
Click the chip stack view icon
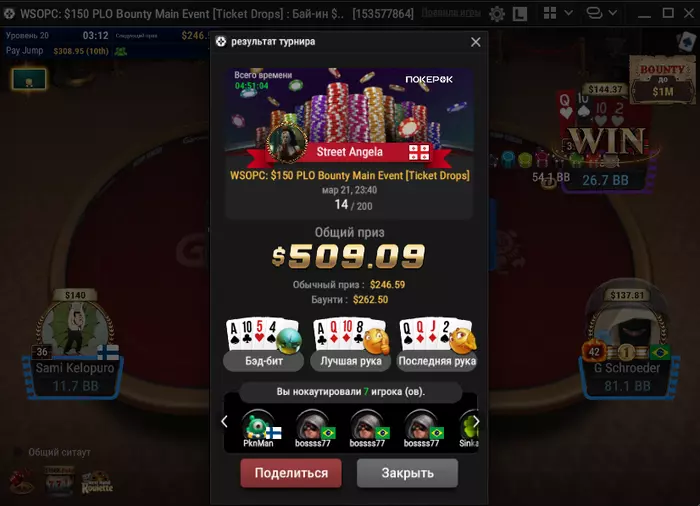point(594,13)
